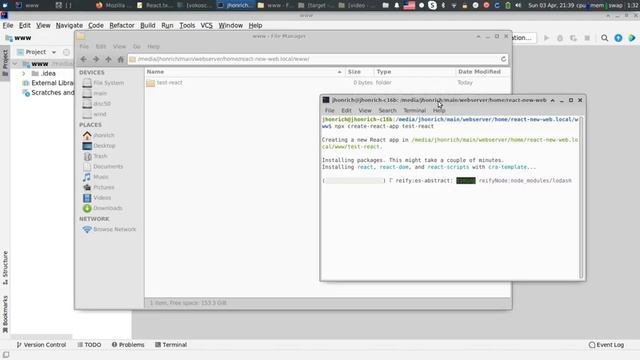Open the IDE File menu

click(x=8, y=25)
